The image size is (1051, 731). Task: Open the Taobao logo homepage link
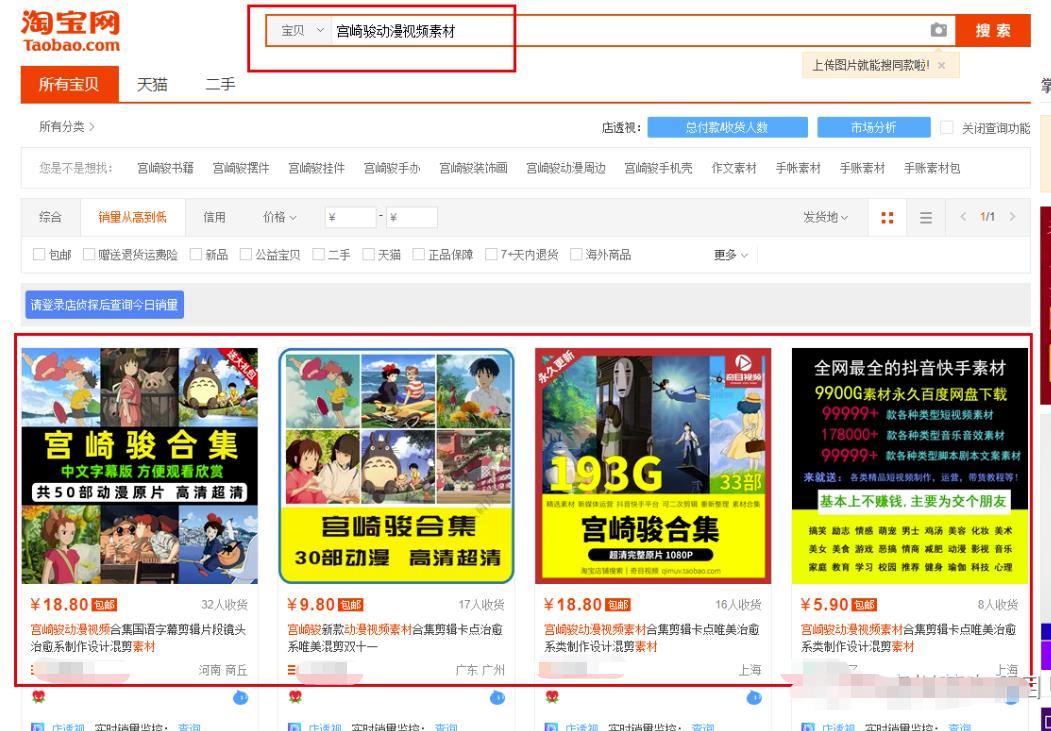(x=70, y=31)
